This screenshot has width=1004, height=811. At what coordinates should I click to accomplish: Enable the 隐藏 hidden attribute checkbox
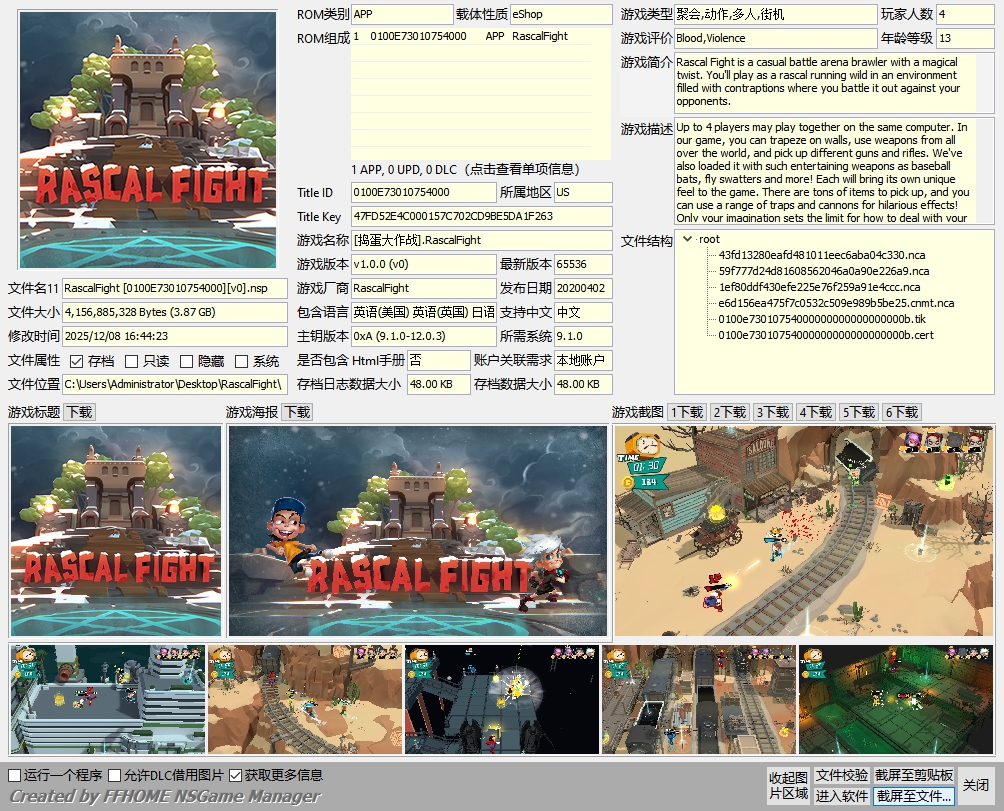click(187, 361)
